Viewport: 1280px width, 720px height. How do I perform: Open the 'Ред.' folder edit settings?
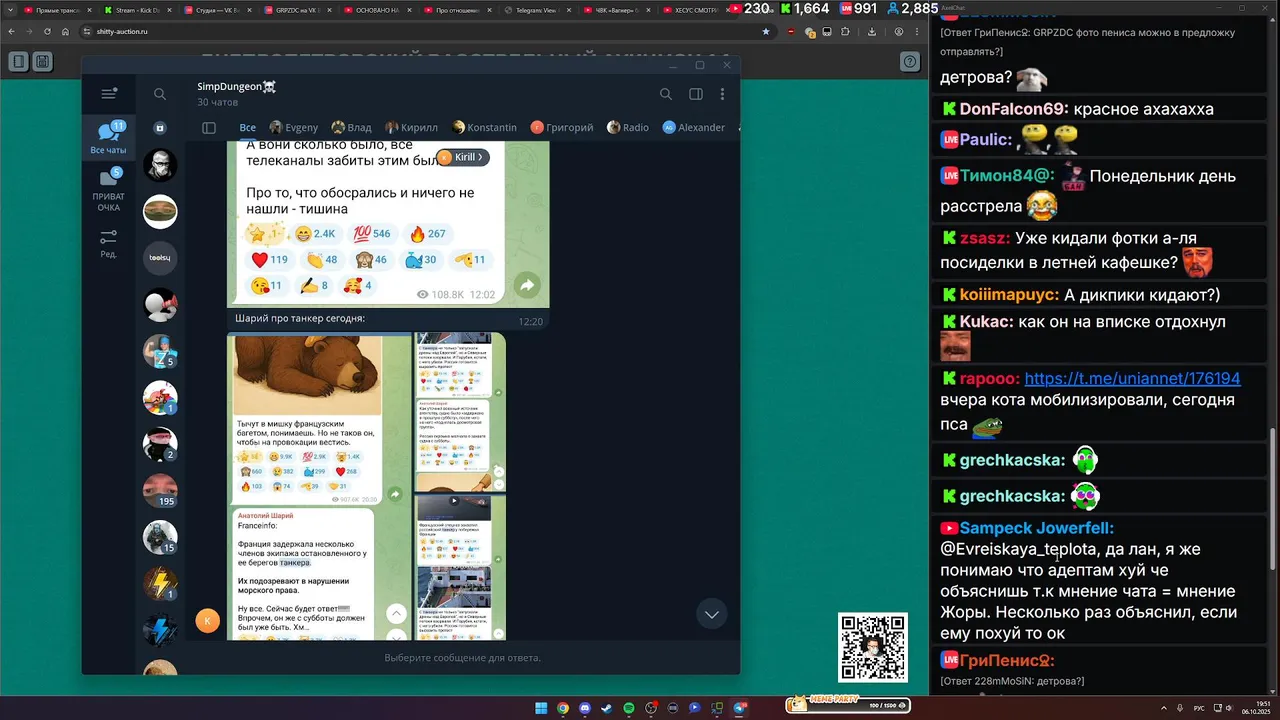click(109, 244)
